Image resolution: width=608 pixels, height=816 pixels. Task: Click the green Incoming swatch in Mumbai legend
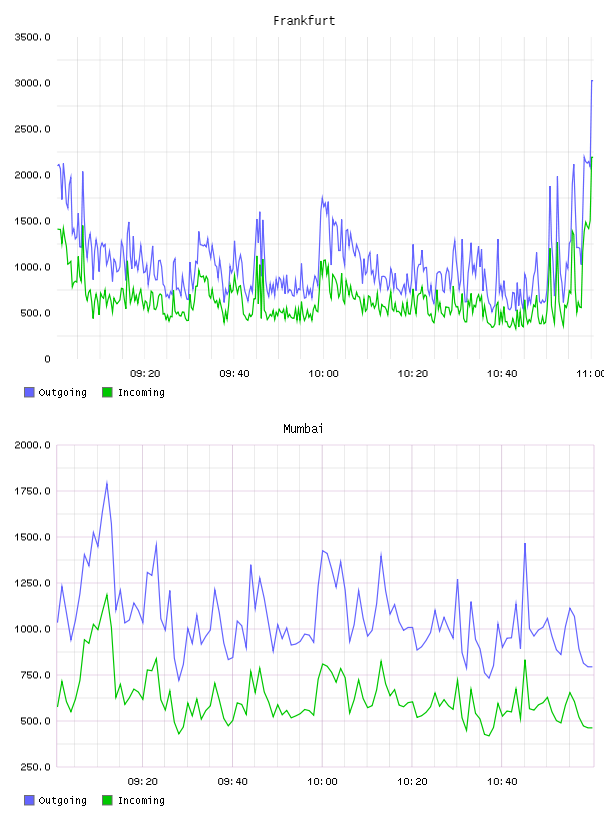[x=107, y=800]
